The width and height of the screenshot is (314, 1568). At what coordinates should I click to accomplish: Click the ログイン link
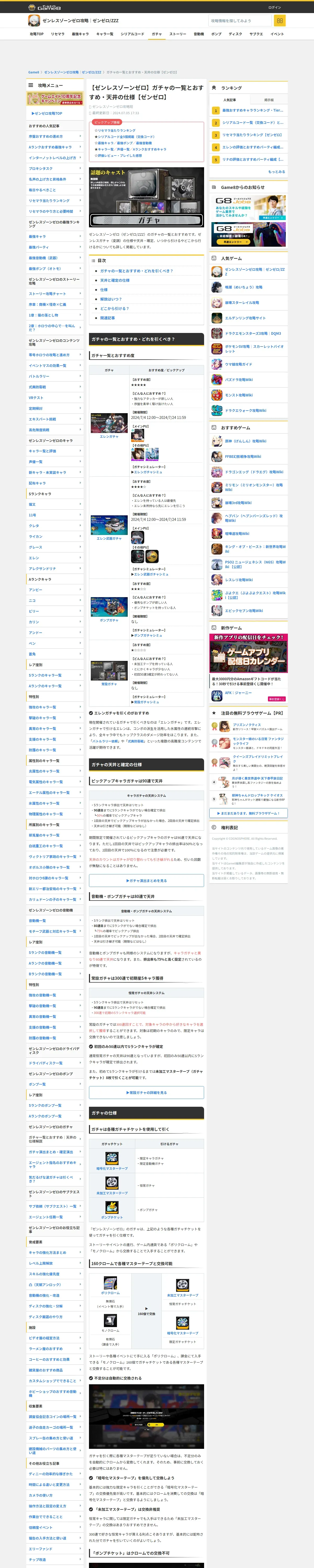[x=274, y=7]
